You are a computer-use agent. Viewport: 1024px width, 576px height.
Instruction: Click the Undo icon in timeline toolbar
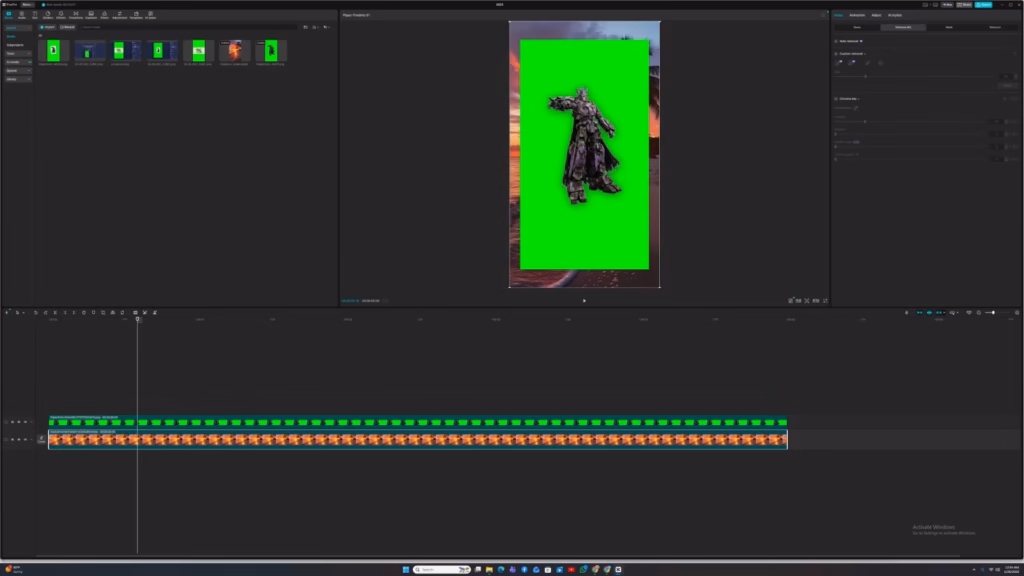click(36, 313)
